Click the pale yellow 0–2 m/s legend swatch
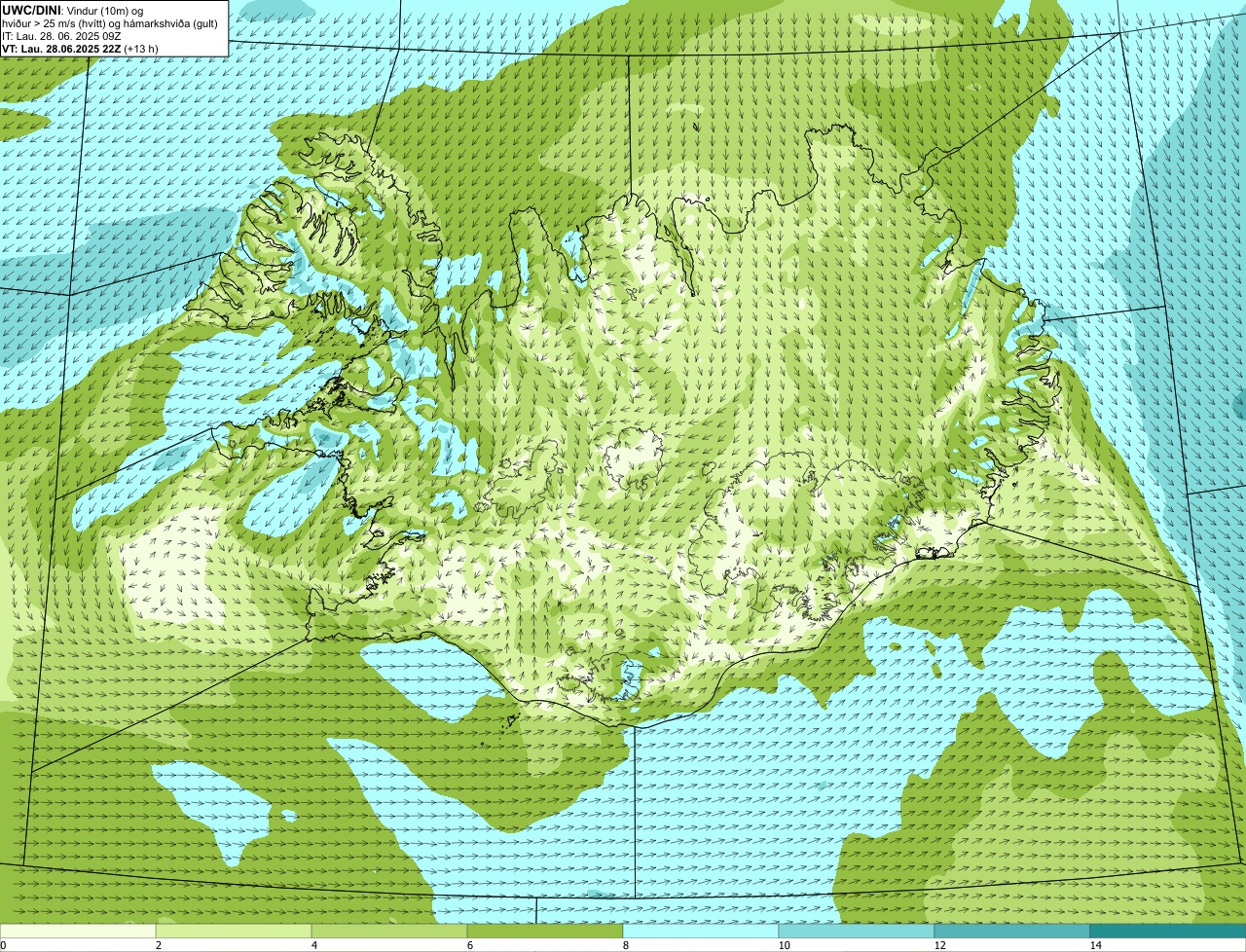The image size is (1246, 952). (x=78, y=931)
